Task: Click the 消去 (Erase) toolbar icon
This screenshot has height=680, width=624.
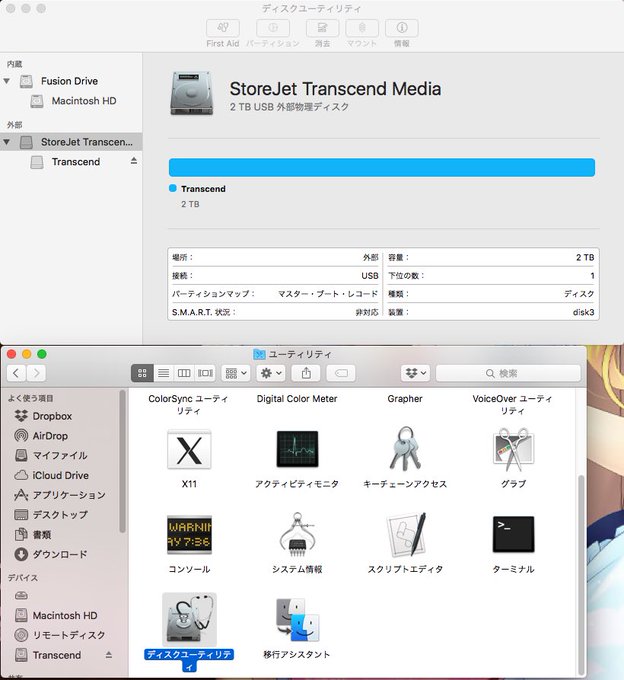Action: click(322, 28)
